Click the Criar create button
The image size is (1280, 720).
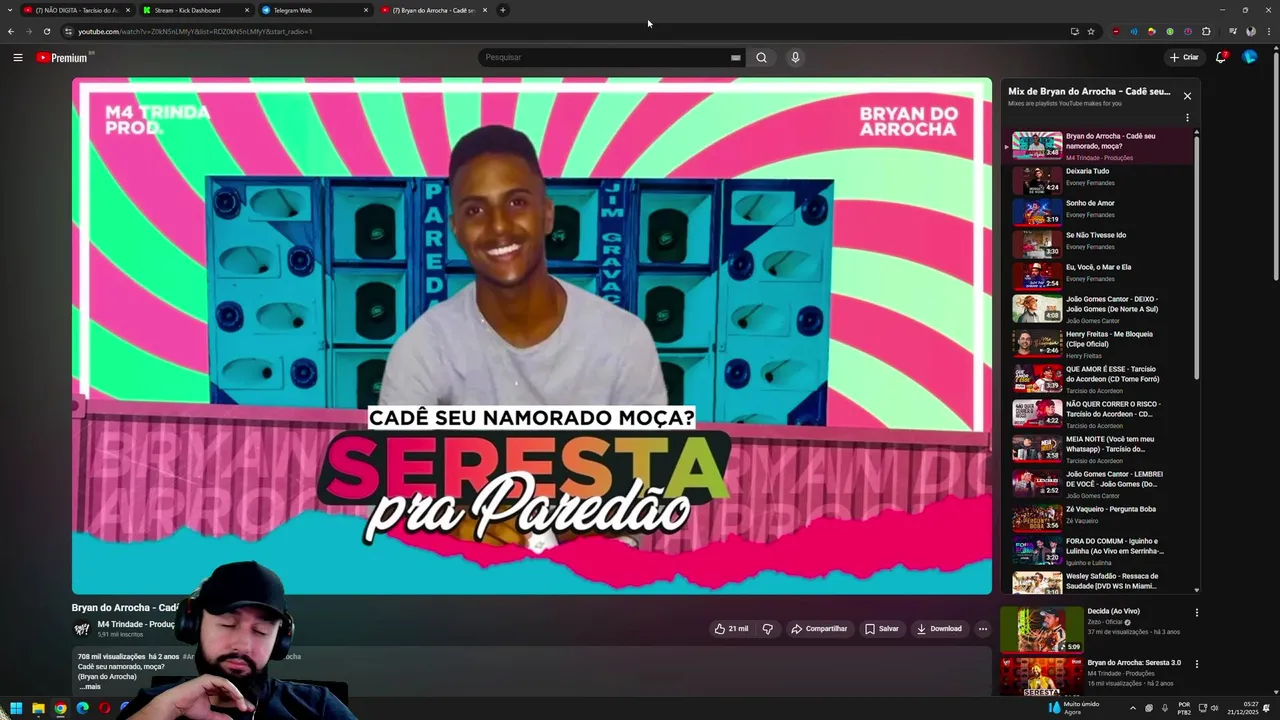1184,57
